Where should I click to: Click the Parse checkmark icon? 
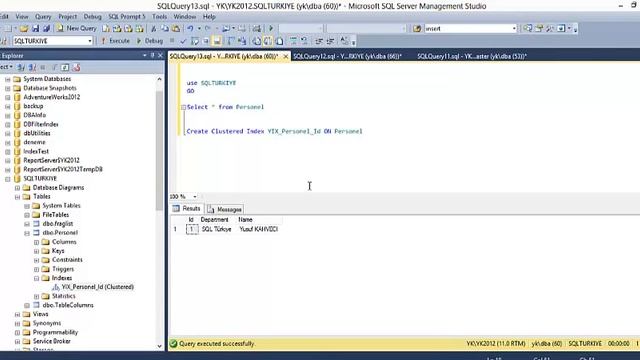(x=183, y=41)
